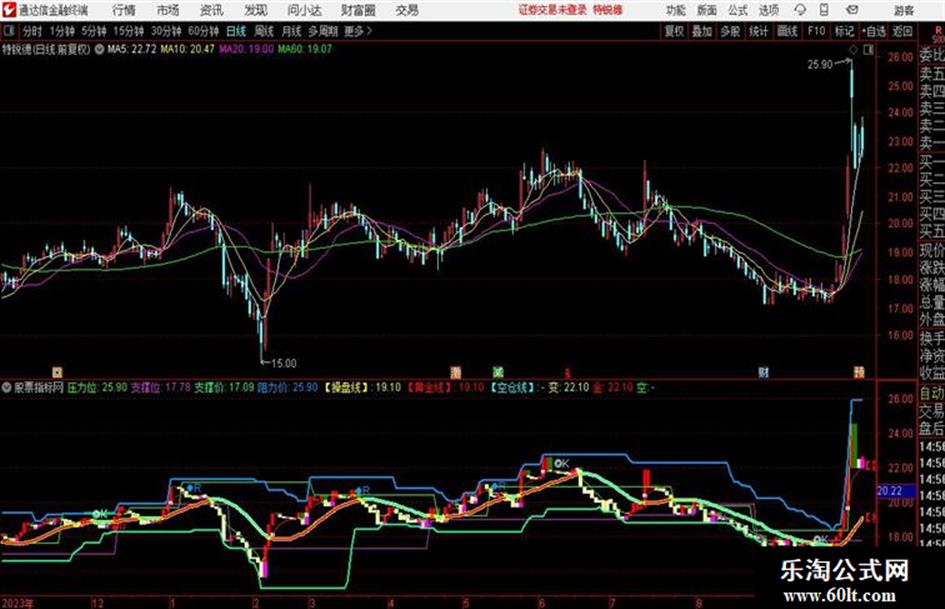The image size is (945, 609).
Task: Click the 【空仓线】 indicator label
Action: (x=513, y=387)
